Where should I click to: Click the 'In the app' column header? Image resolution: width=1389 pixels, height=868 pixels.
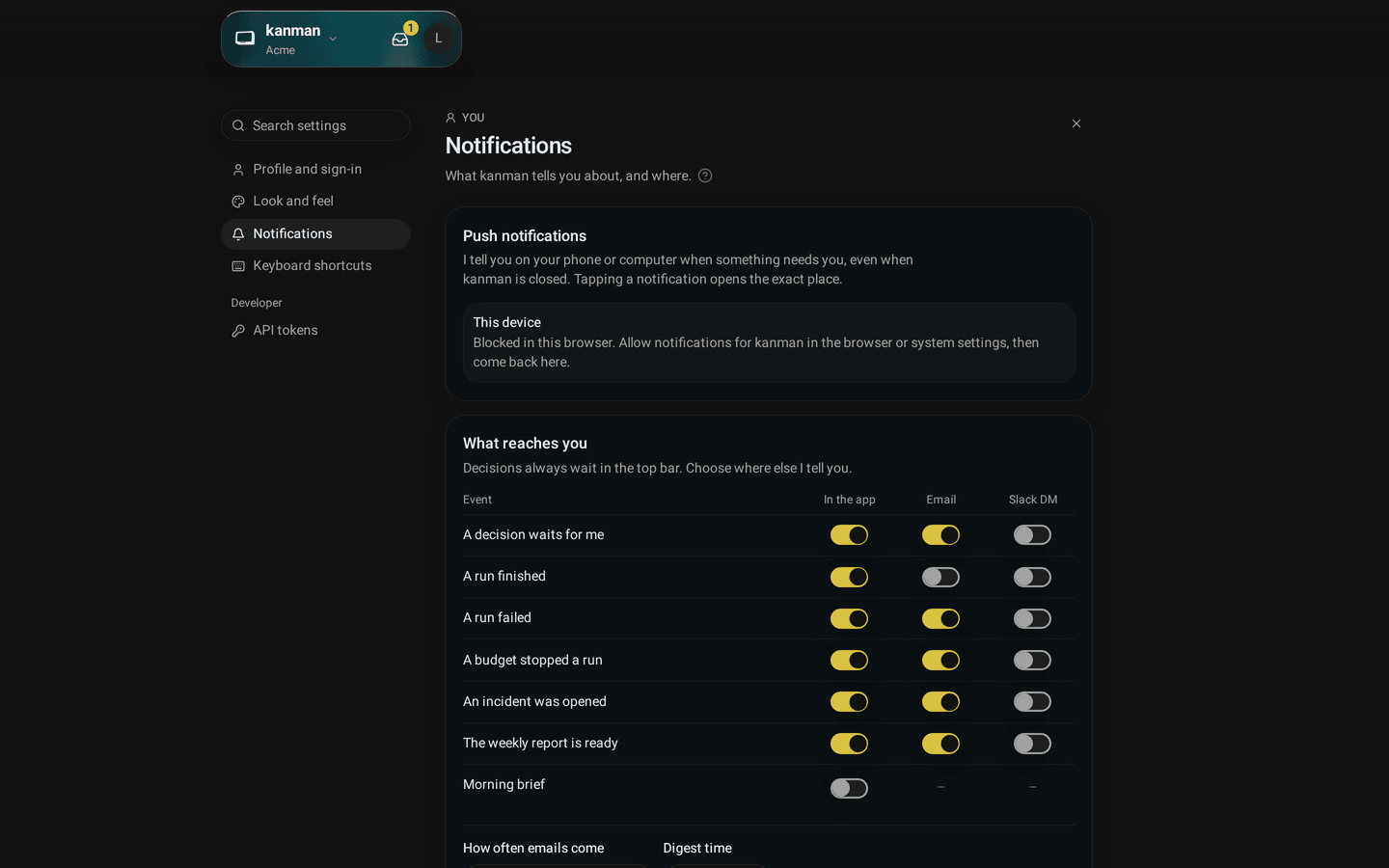(x=850, y=500)
